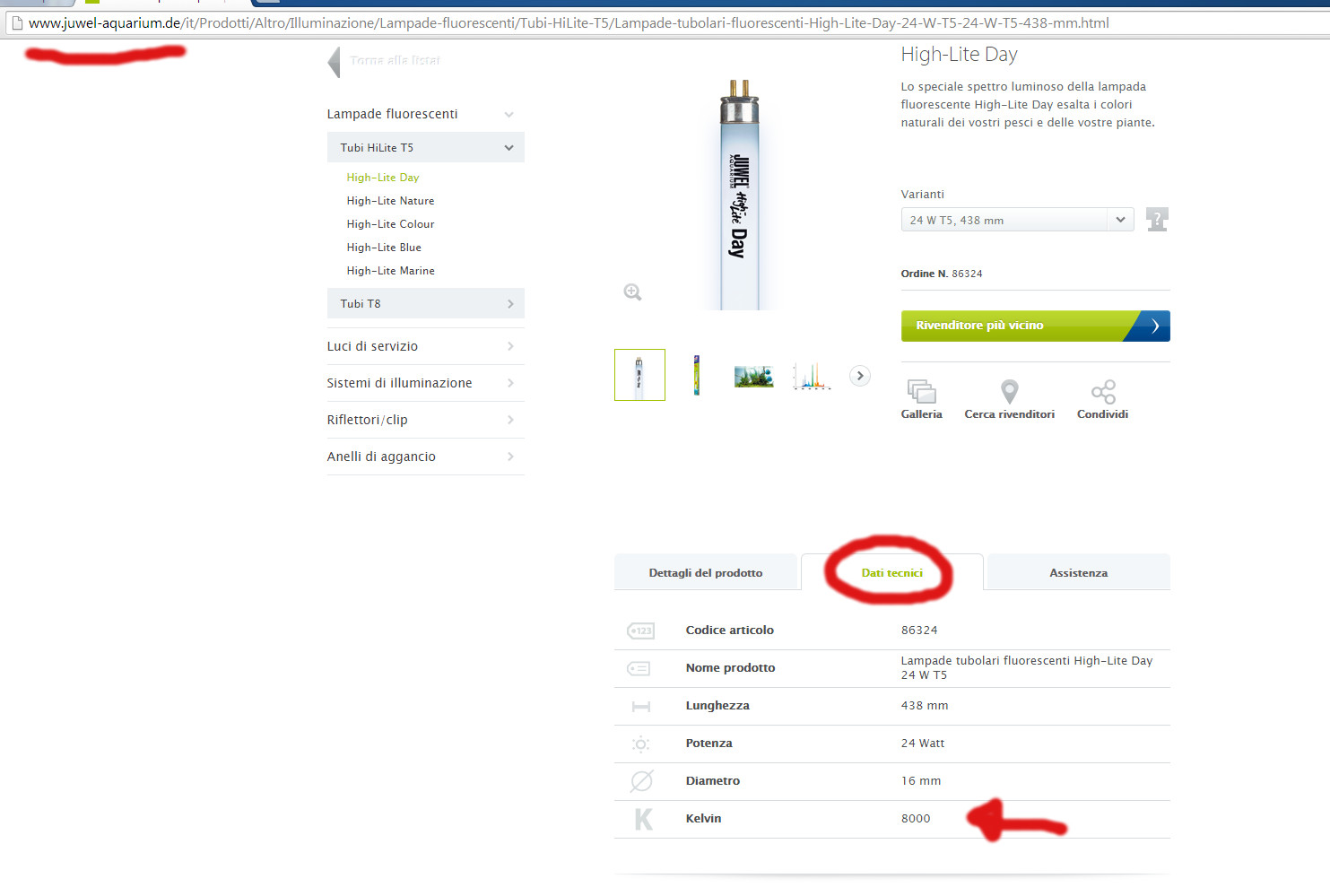Viewport: 1330px width, 896px height.
Task: Click the Lunghezza length icon
Action: click(640, 707)
